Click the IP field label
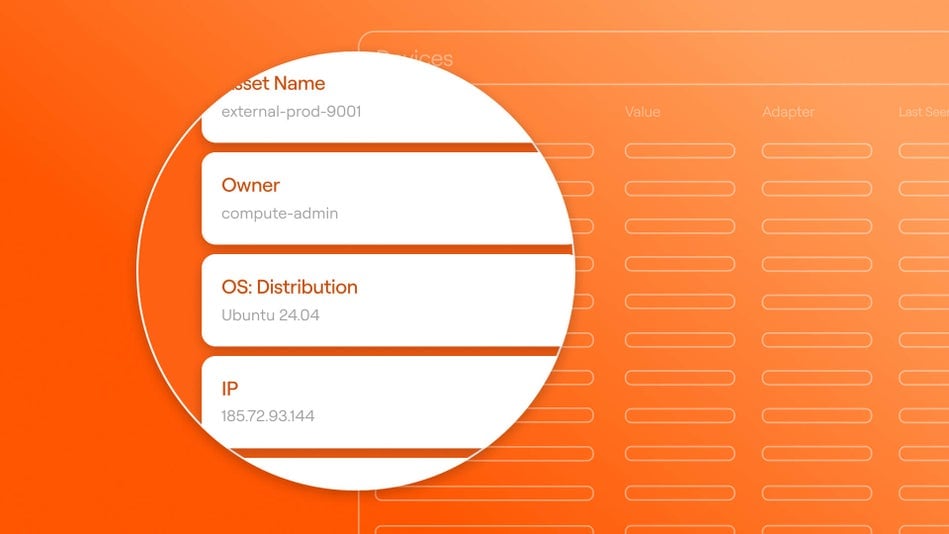The width and height of the screenshot is (949, 534). [230, 388]
